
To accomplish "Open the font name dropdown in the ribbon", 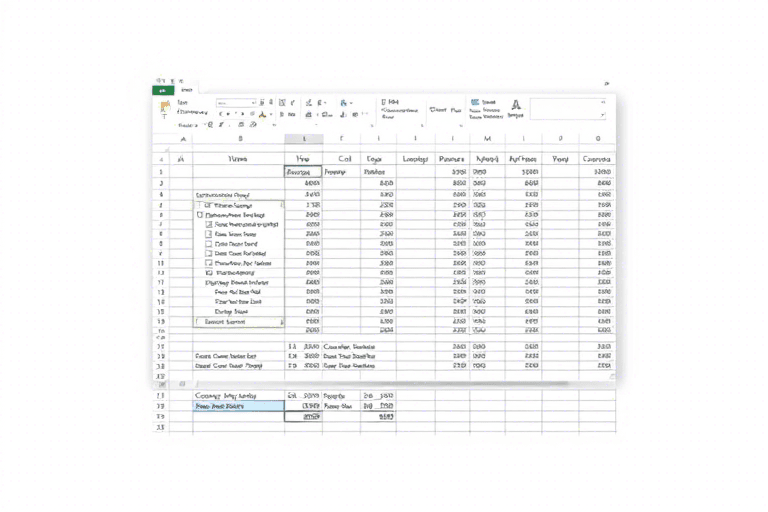I will pos(237,102).
